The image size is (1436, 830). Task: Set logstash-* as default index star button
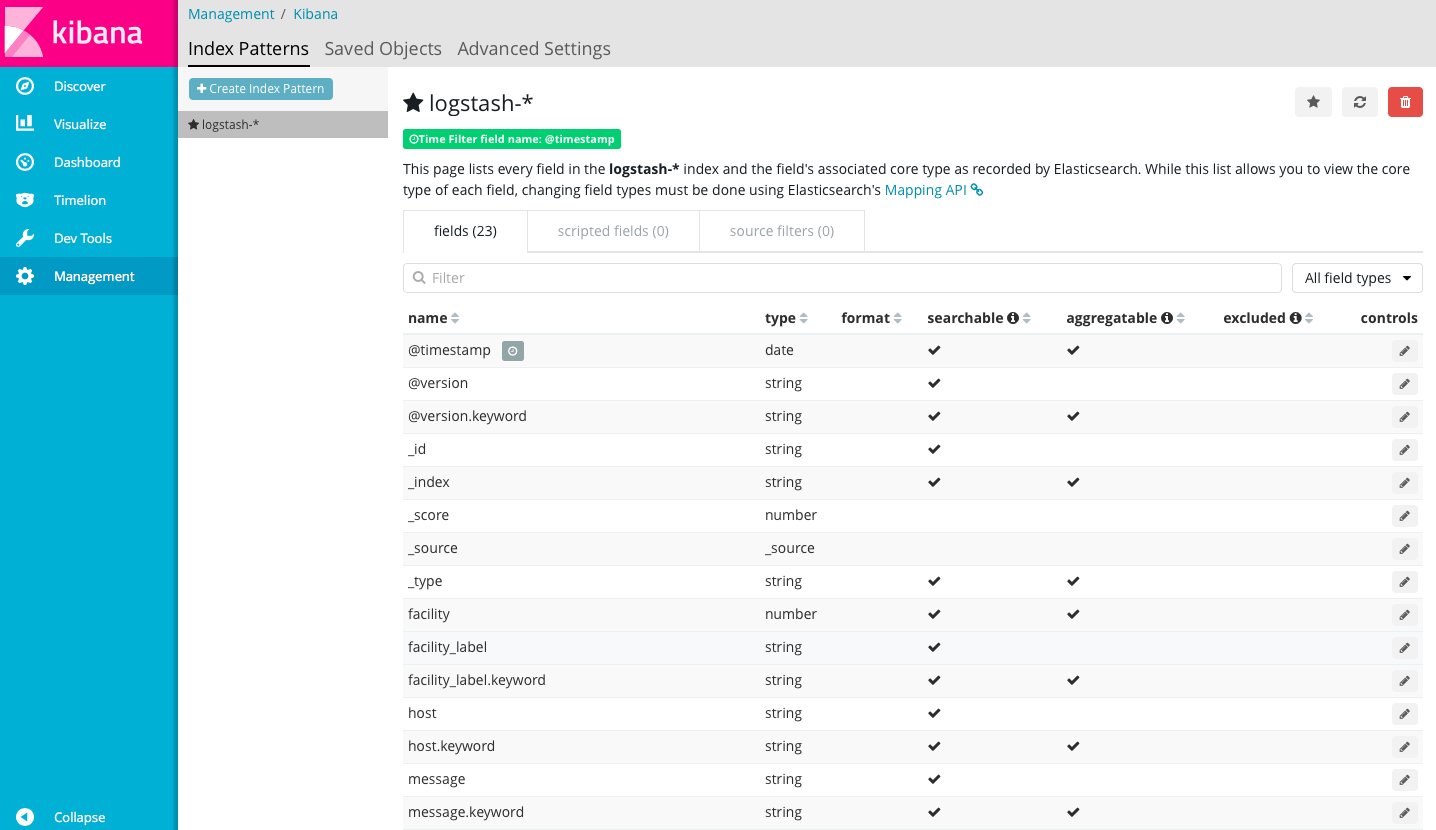tap(1313, 102)
